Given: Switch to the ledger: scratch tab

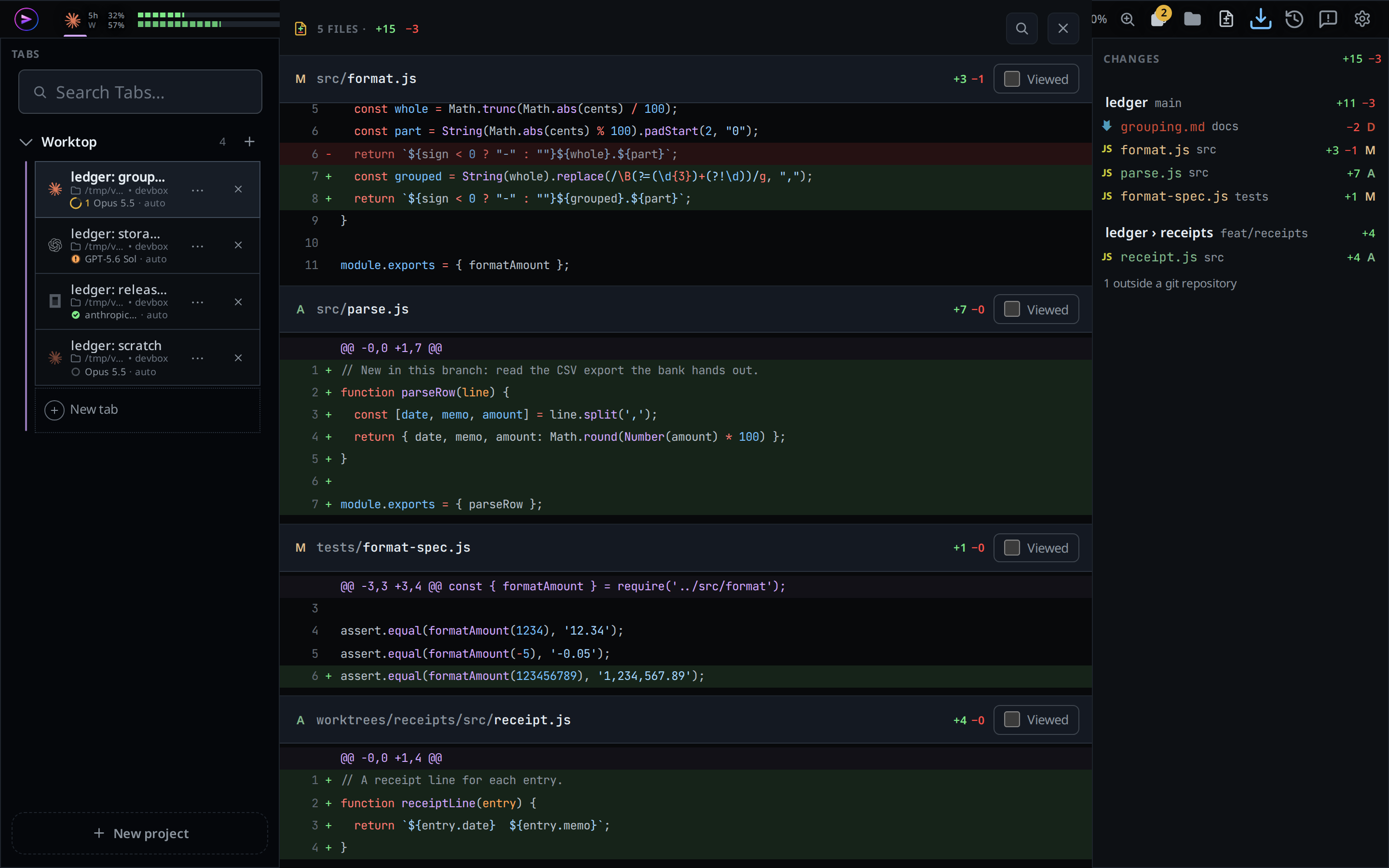Looking at the screenshot, I should [148, 358].
